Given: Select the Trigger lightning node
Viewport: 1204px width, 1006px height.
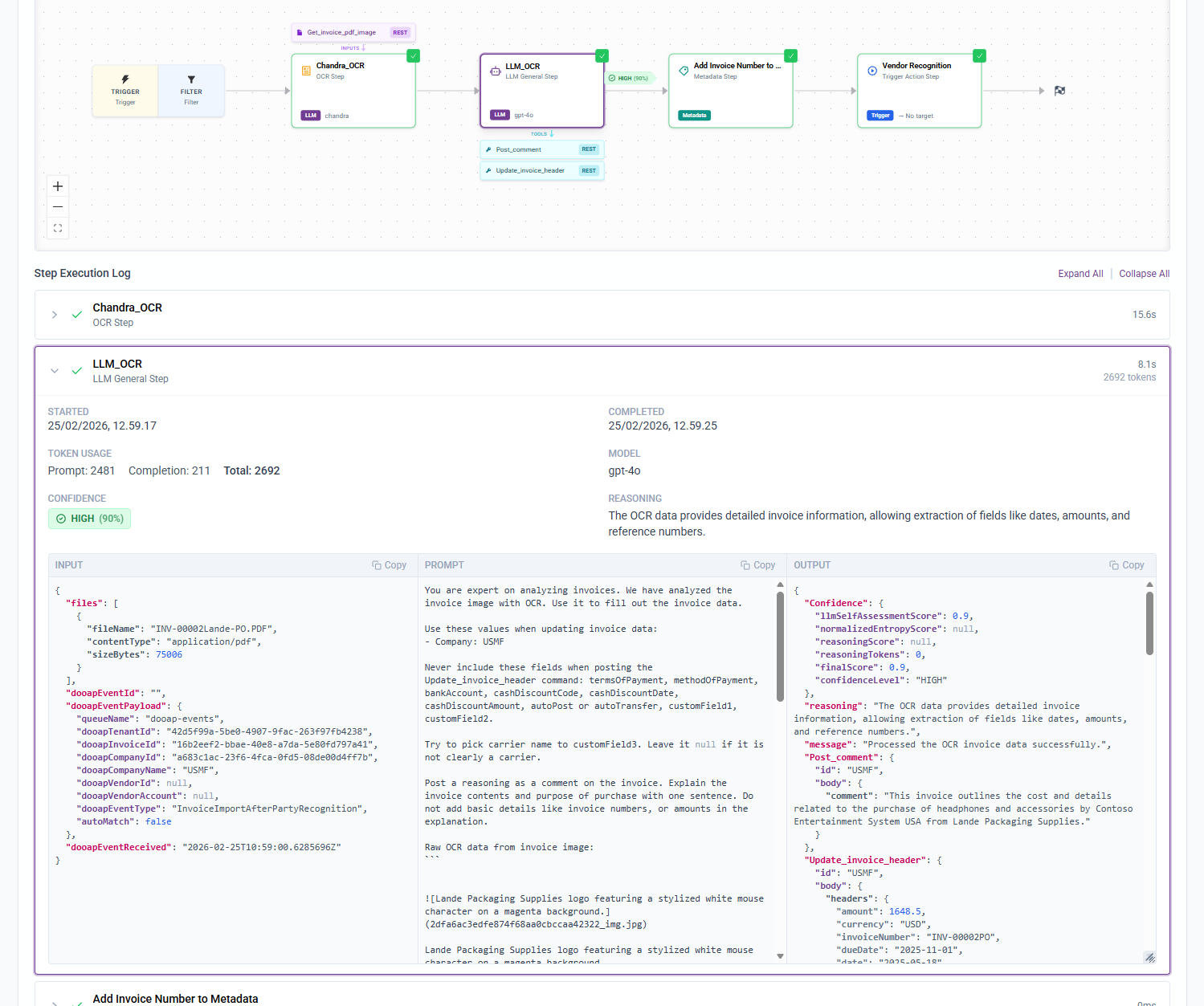Looking at the screenshot, I should click(x=125, y=91).
